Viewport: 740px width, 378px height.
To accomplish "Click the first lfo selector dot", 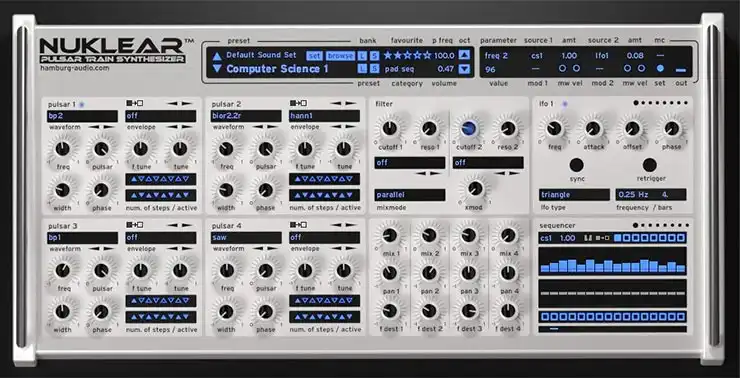I will [x=636, y=103].
